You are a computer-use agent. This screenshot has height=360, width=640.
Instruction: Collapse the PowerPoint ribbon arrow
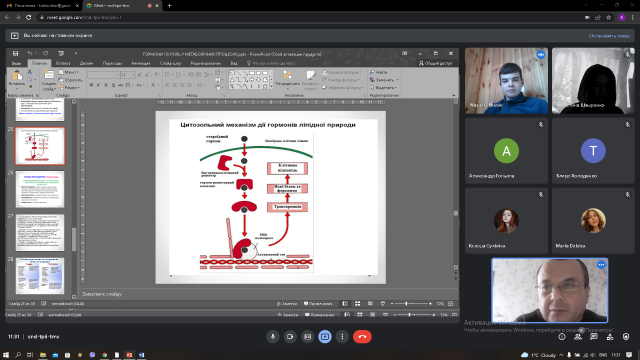[453, 95]
